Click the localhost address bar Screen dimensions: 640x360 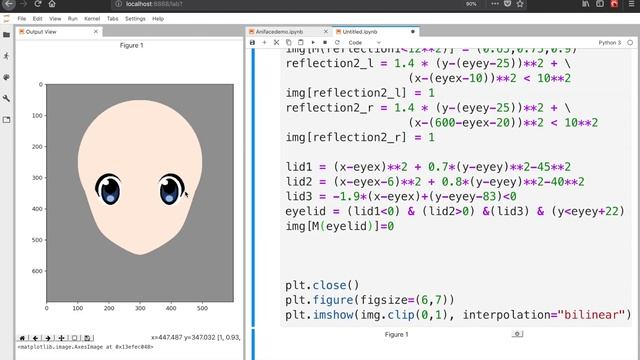[286, 4]
